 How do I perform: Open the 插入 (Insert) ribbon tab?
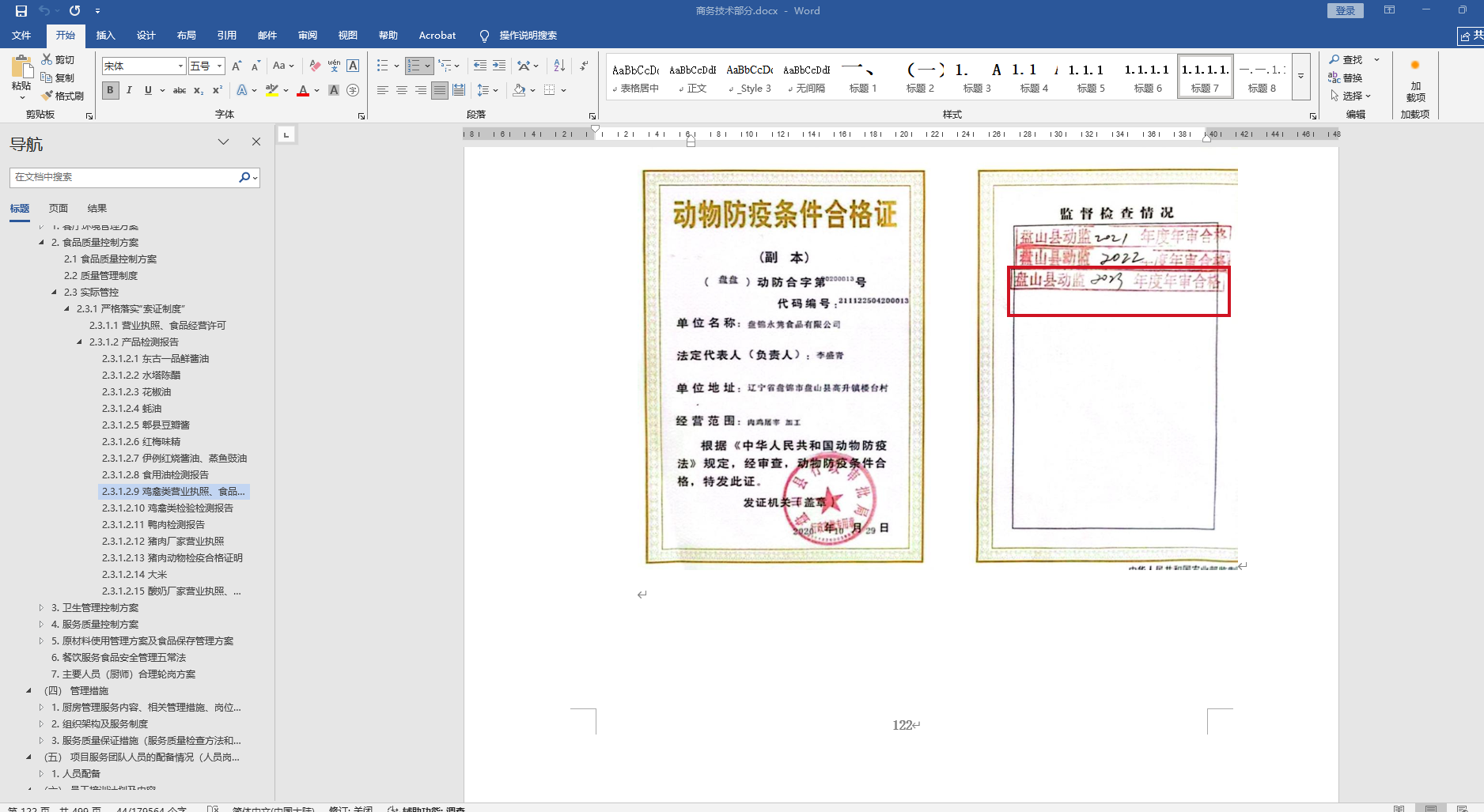coord(105,36)
